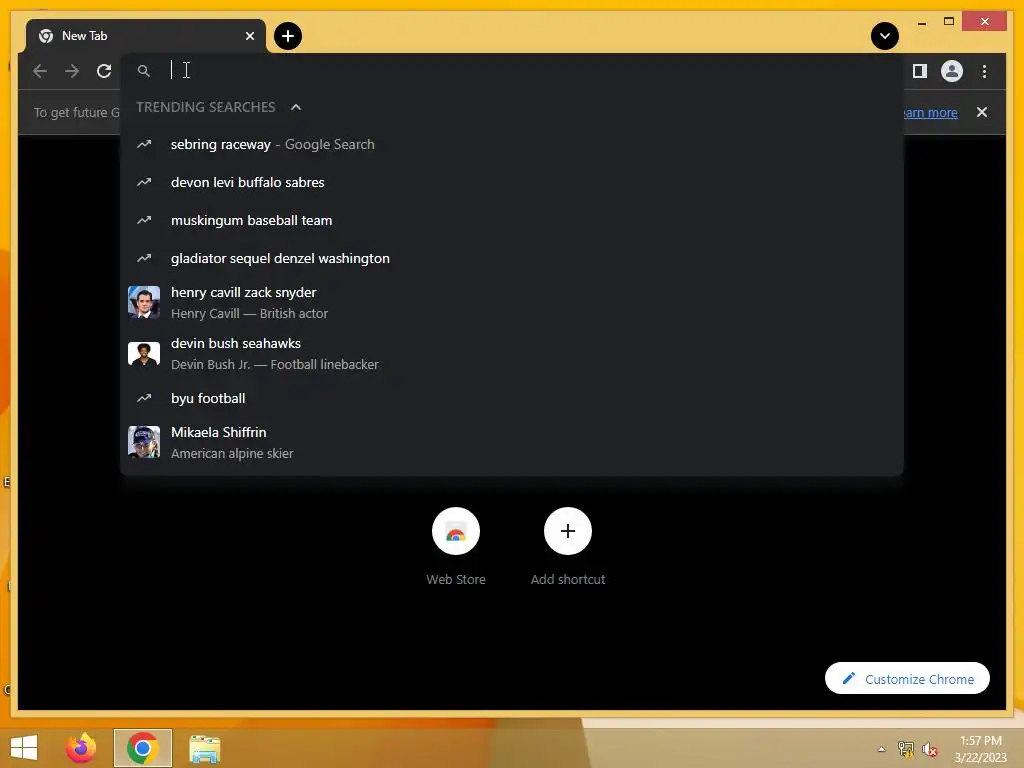Click Devin Bush thumbnail image
This screenshot has width=1024, height=768.
(x=144, y=353)
